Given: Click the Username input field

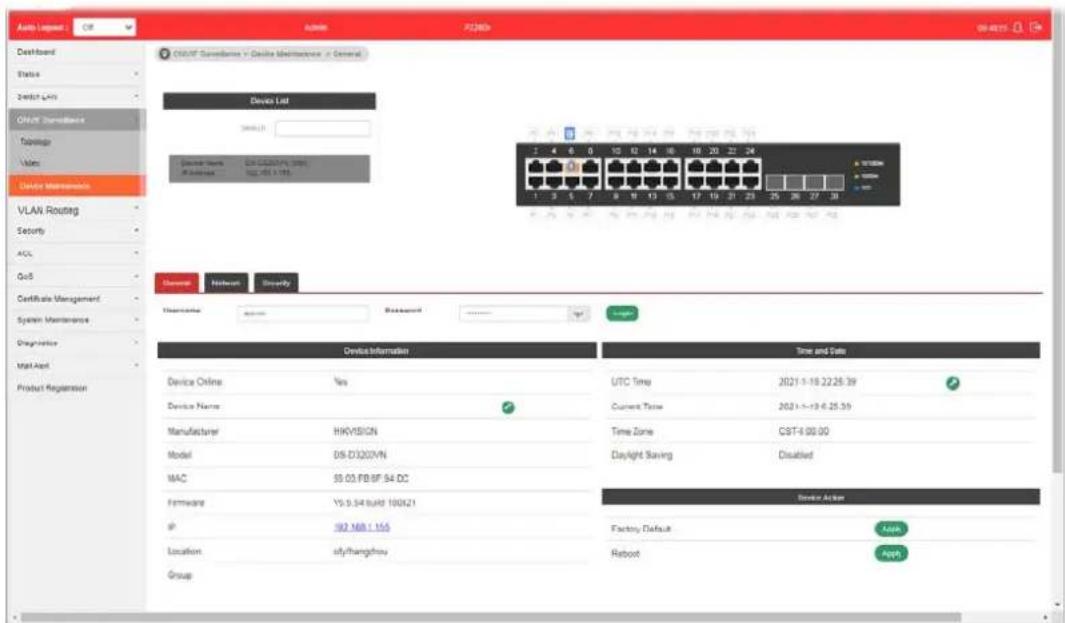Looking at the screenshot, I should coord(303,313).
